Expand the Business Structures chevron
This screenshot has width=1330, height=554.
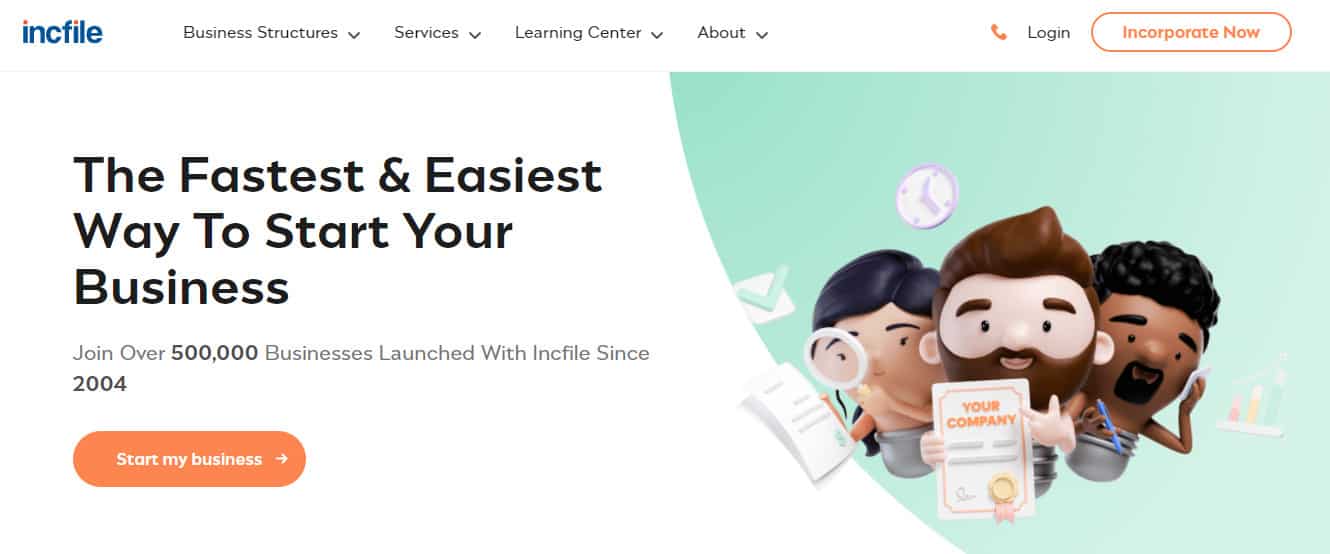[x=354, y=35]
